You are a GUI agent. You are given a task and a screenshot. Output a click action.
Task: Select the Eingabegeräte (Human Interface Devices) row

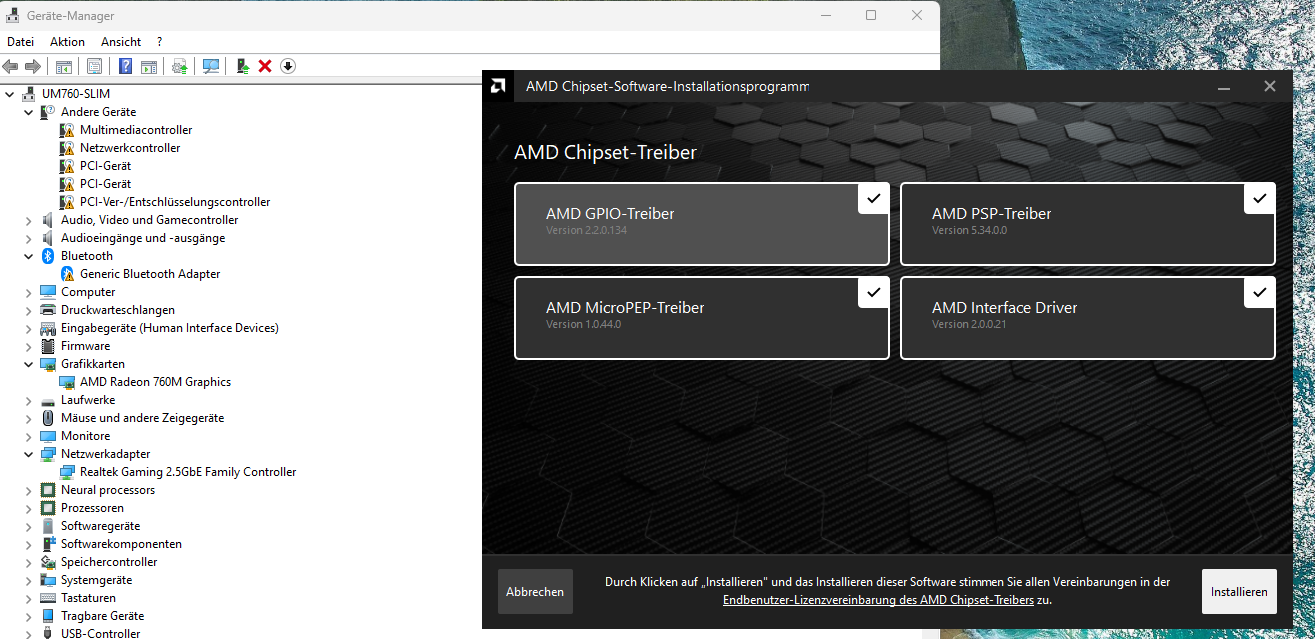[x=169, y=328]
